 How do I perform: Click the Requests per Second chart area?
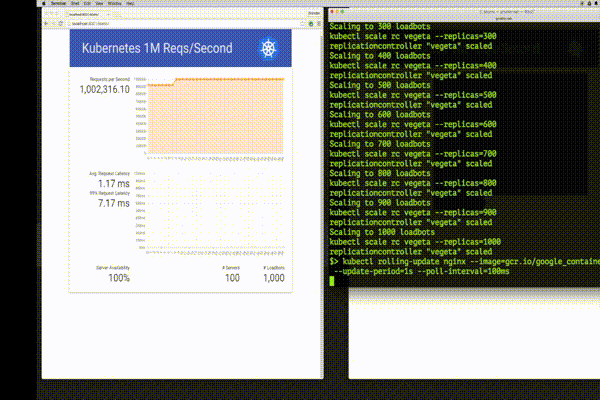(215, 116)
